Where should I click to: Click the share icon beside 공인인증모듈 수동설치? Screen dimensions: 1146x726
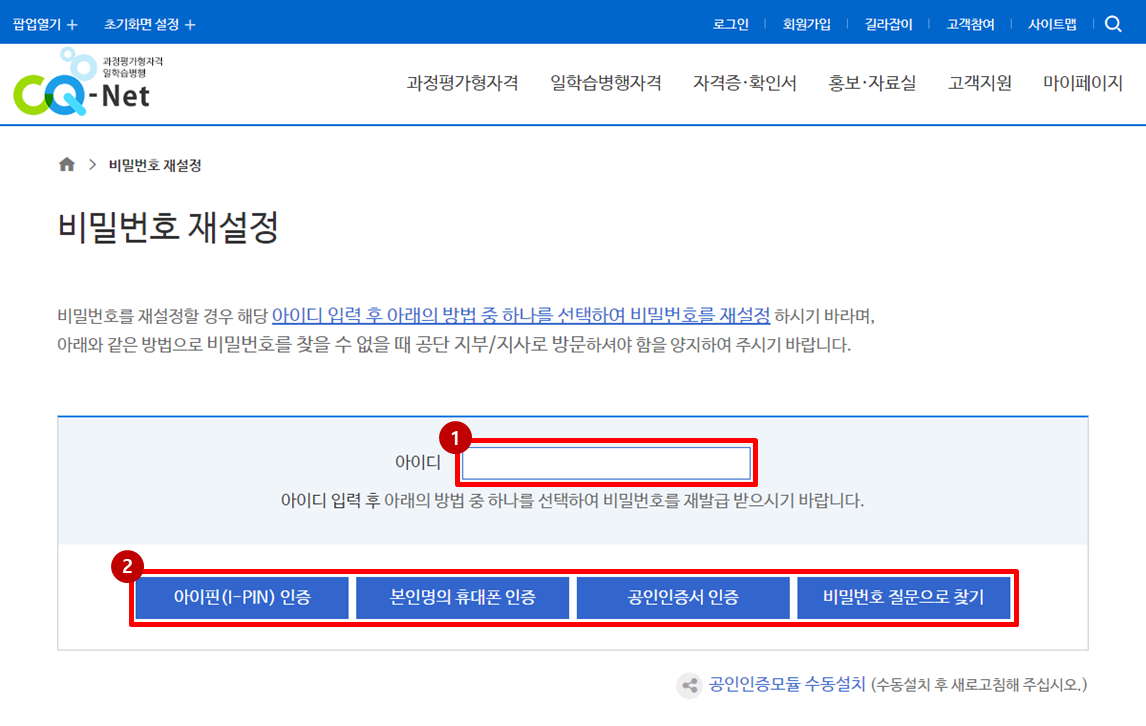pos(689,685)
